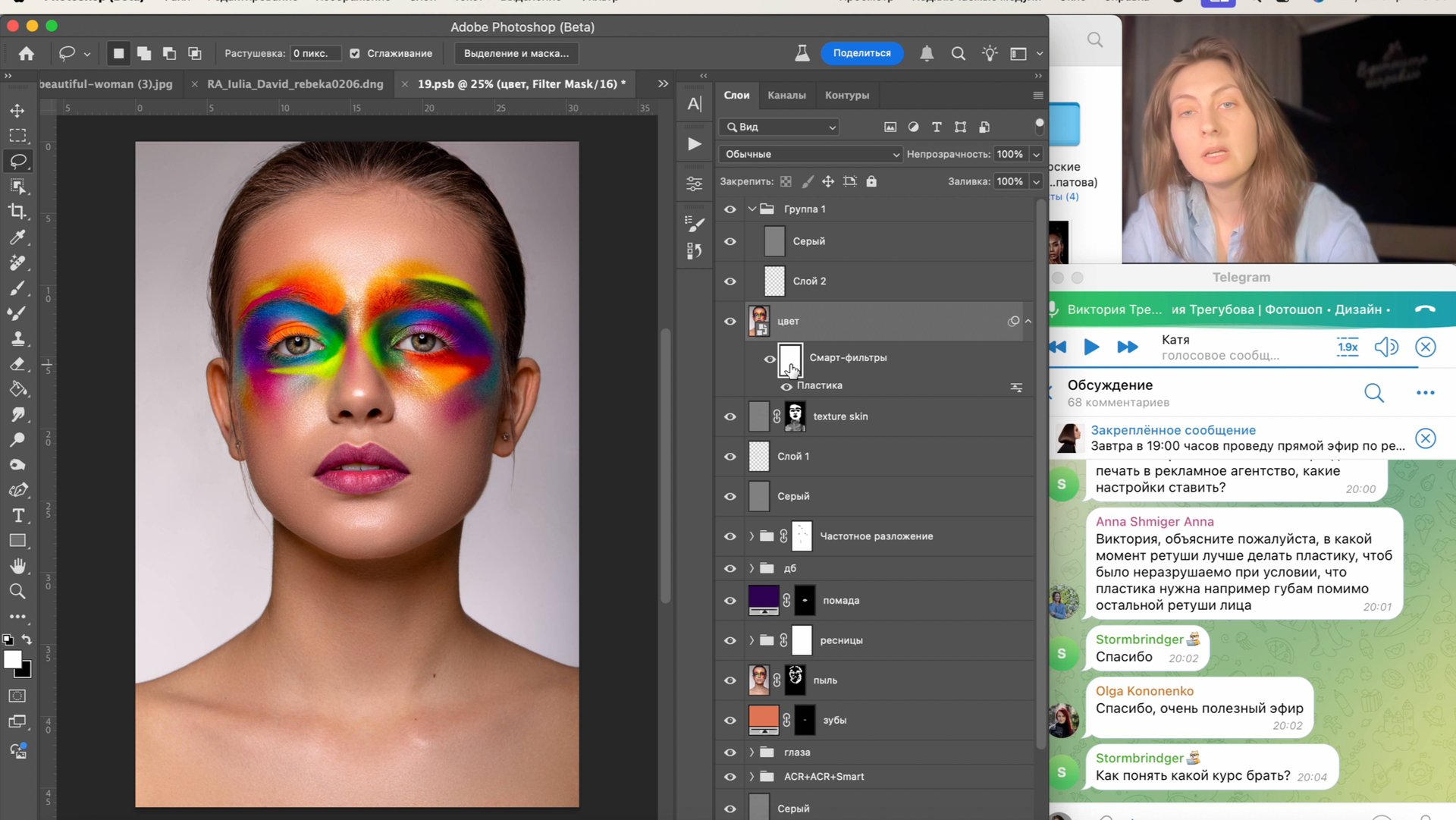Select the Spot Healing Brush tool
1456x820 pixels.
click(17, 262)
